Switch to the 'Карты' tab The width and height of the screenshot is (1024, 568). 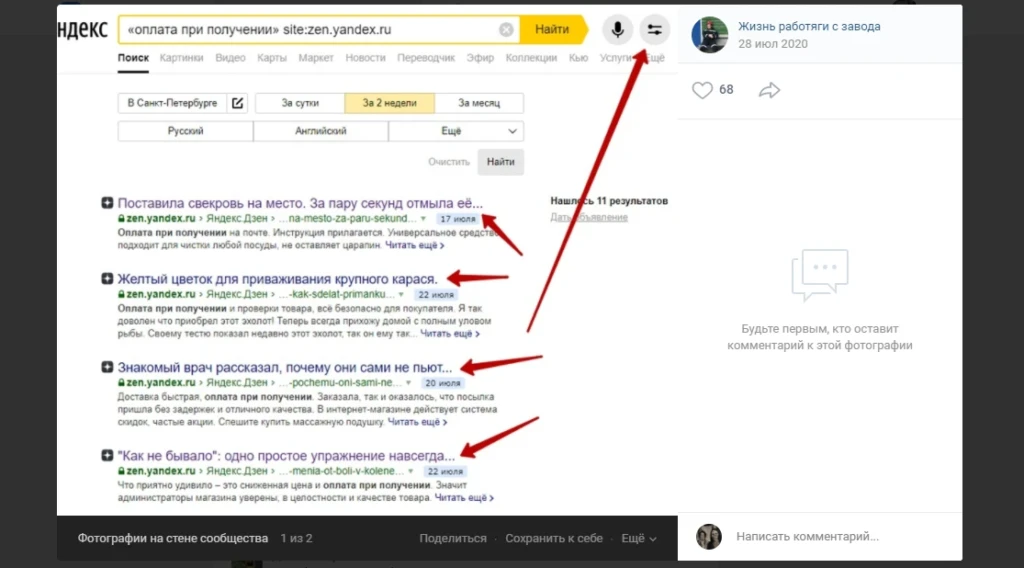272,58
